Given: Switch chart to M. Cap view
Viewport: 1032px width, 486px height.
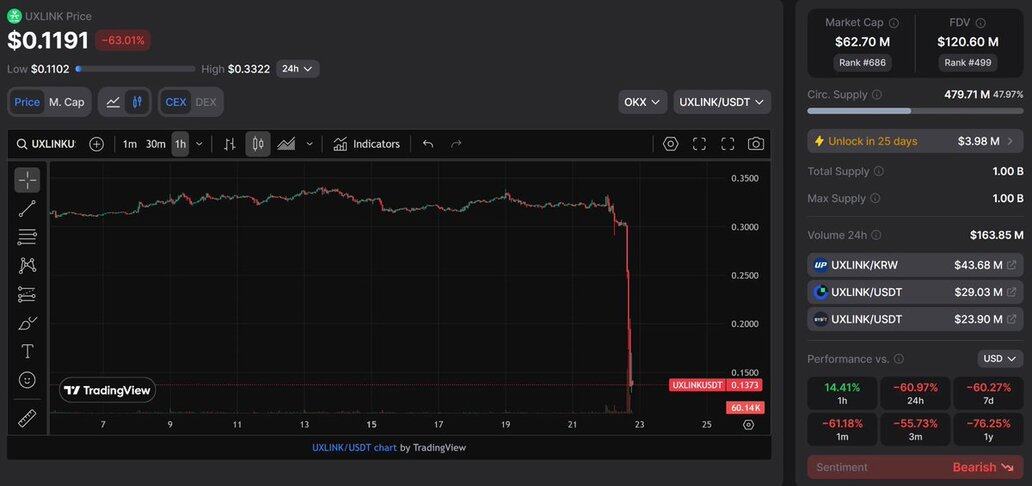Looking at the screenshot, I should [66, 102].
